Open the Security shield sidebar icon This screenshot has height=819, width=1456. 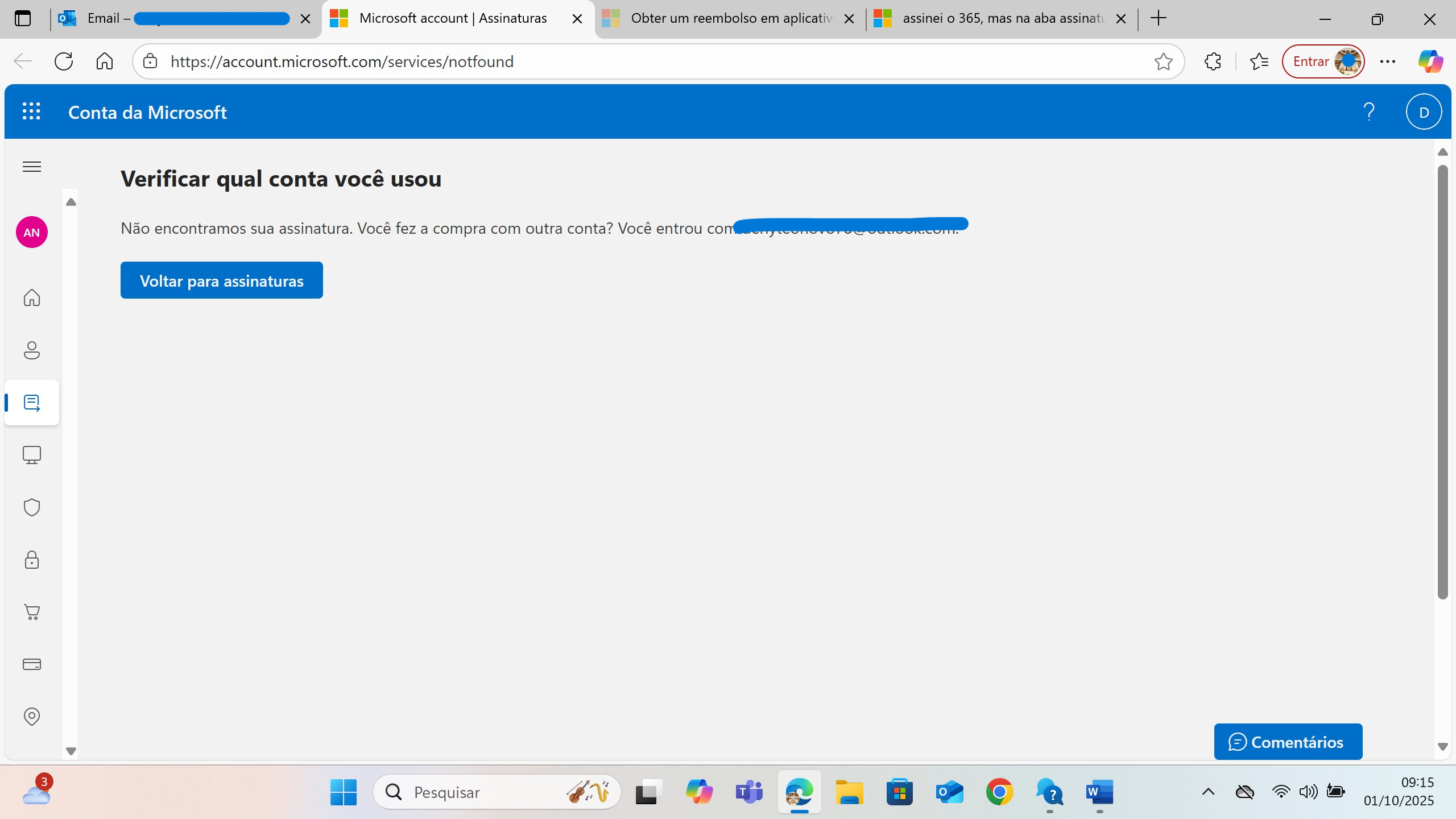[32, 507]
